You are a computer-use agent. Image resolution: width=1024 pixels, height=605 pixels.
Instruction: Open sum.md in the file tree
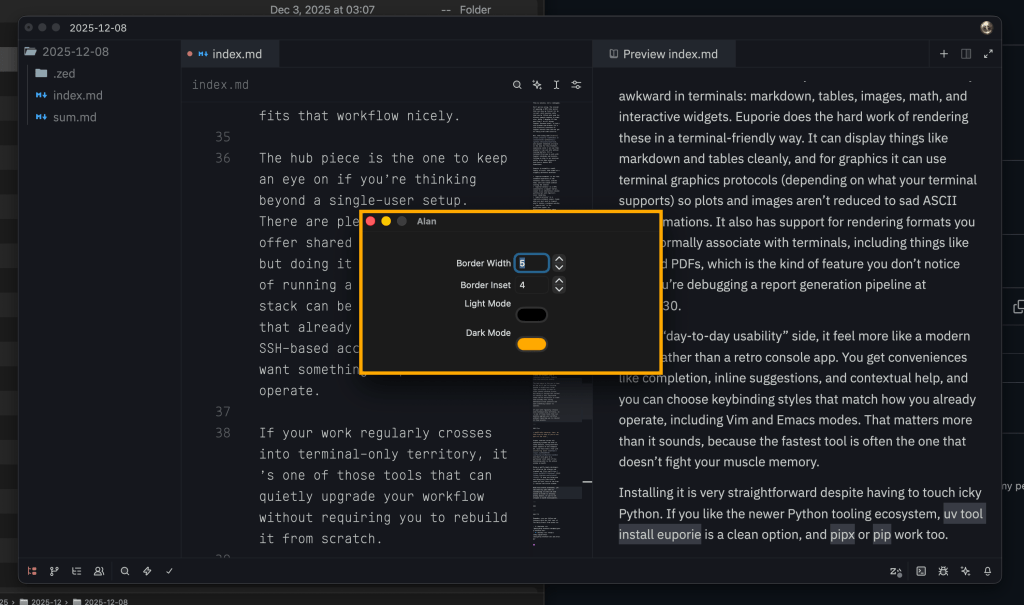click(x=74, y=117)
